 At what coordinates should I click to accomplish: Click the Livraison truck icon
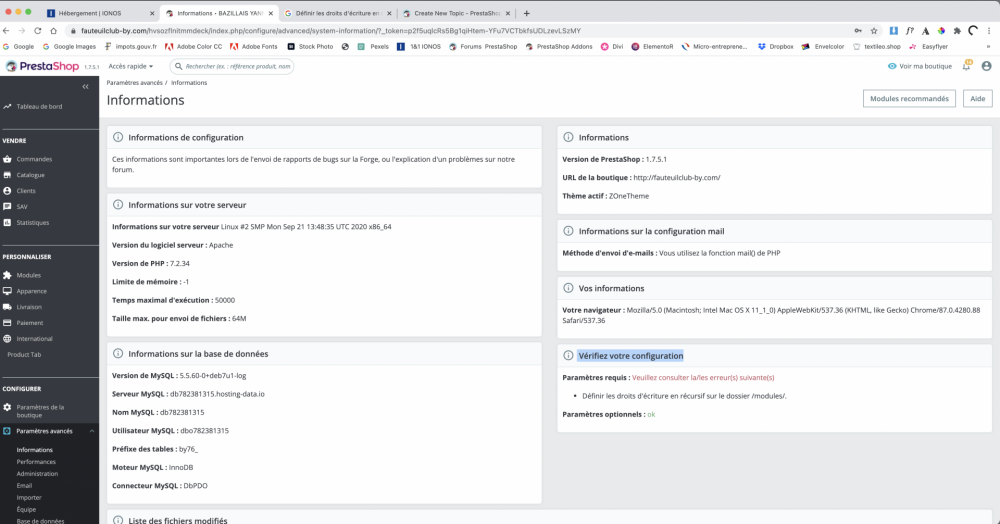pos(7,307)
